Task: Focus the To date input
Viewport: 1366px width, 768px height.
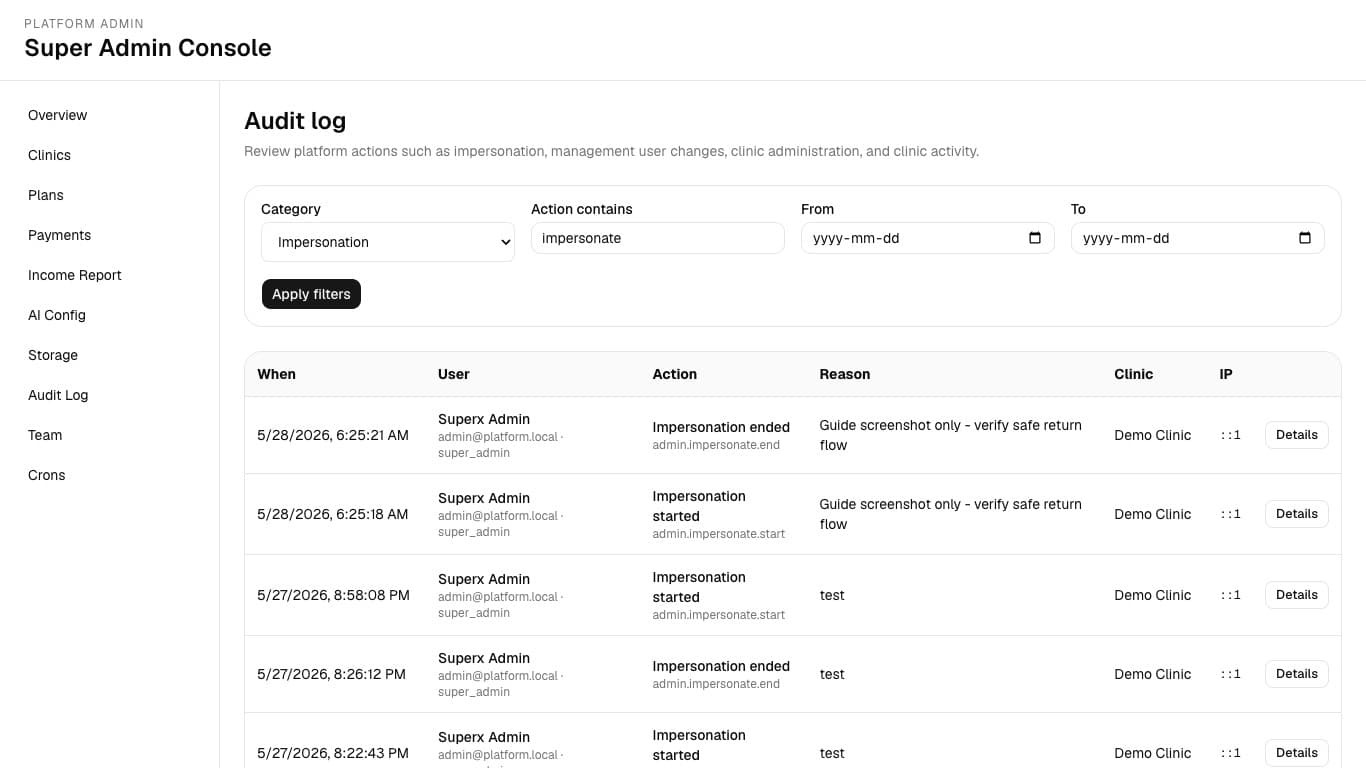Action: pyautogui.click(x=1198, y=238)
